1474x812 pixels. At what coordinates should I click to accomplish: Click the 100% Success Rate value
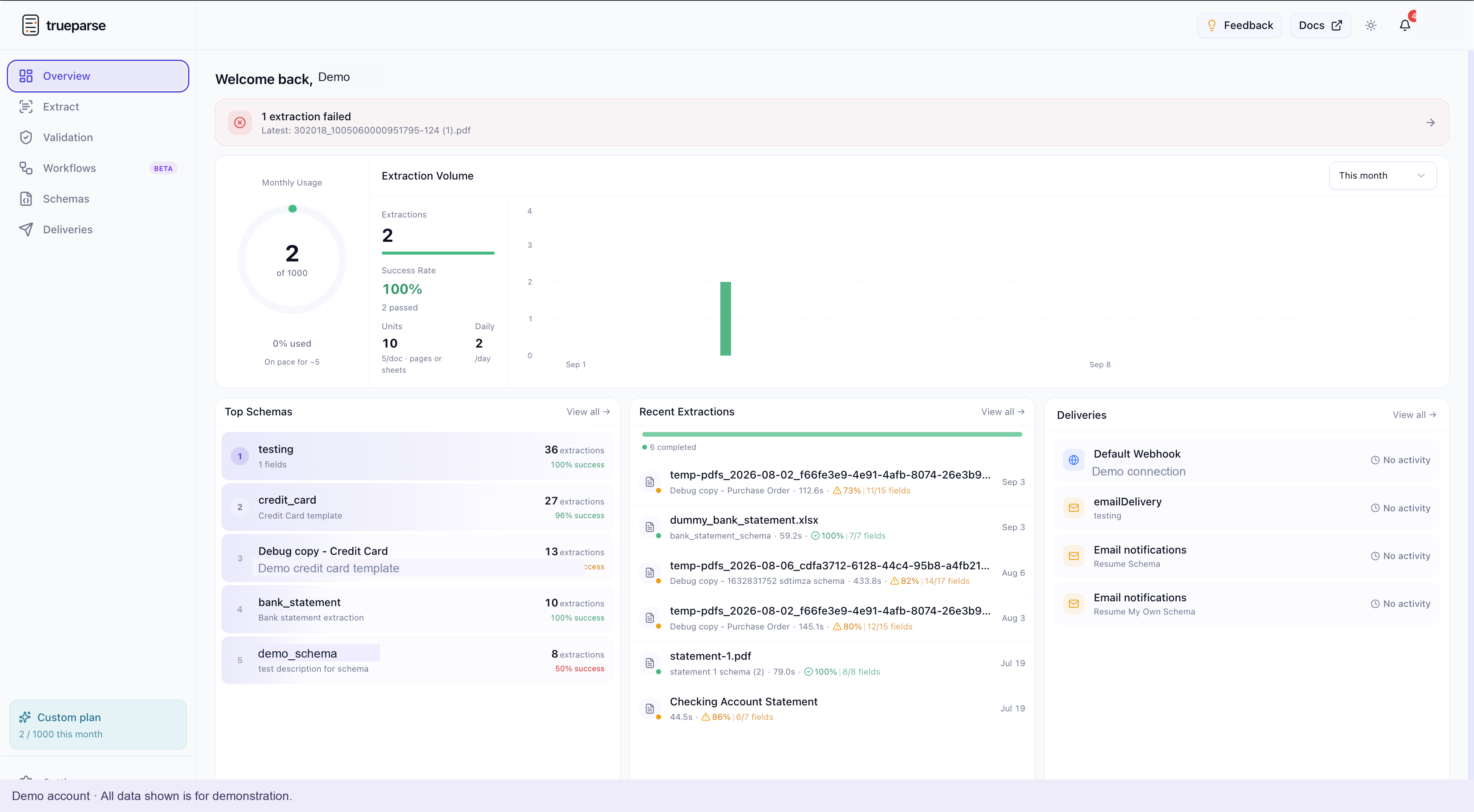(x=402, y=289)
